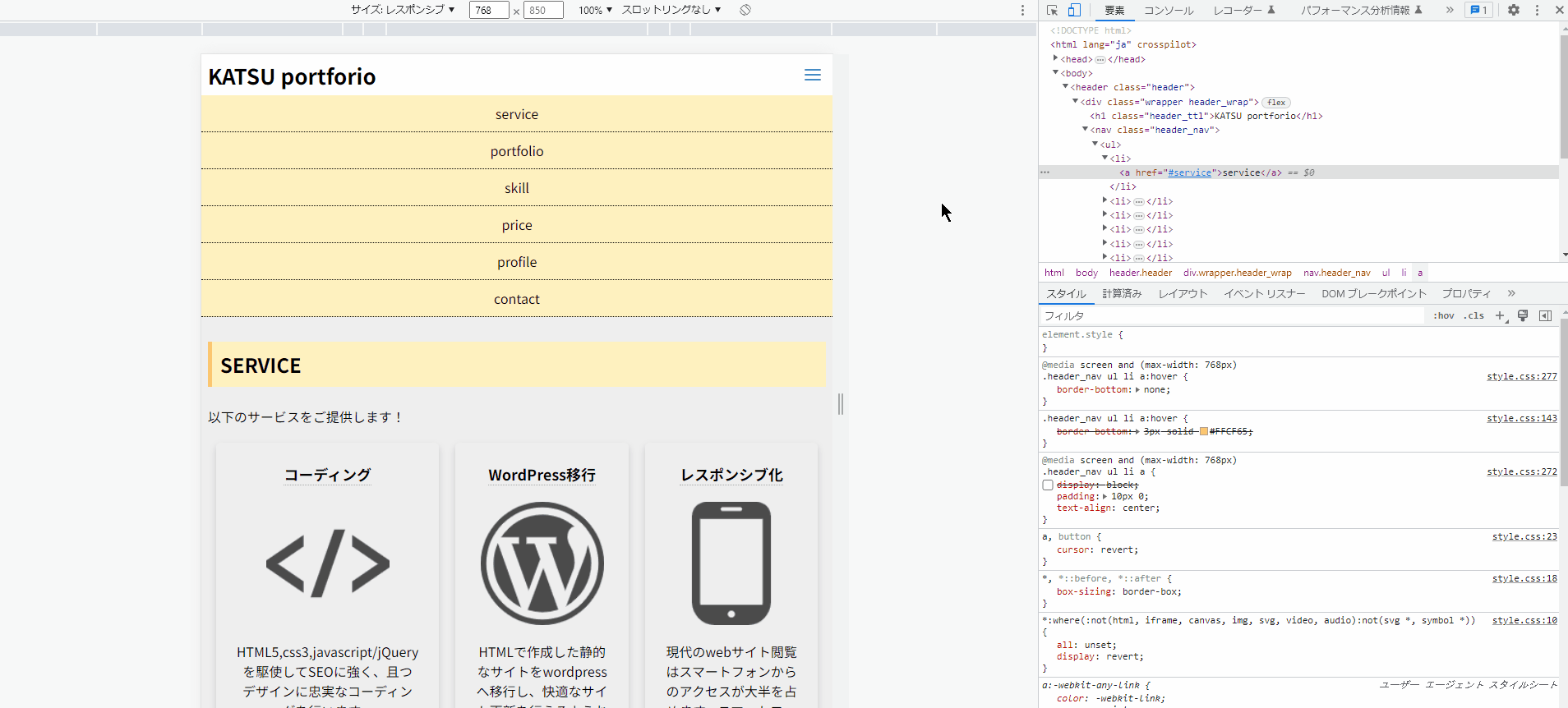The width and height of the screenshot is (1568, 708).
Task: Click the #FFCF65 color swatch
Action: click(1204, 431)
